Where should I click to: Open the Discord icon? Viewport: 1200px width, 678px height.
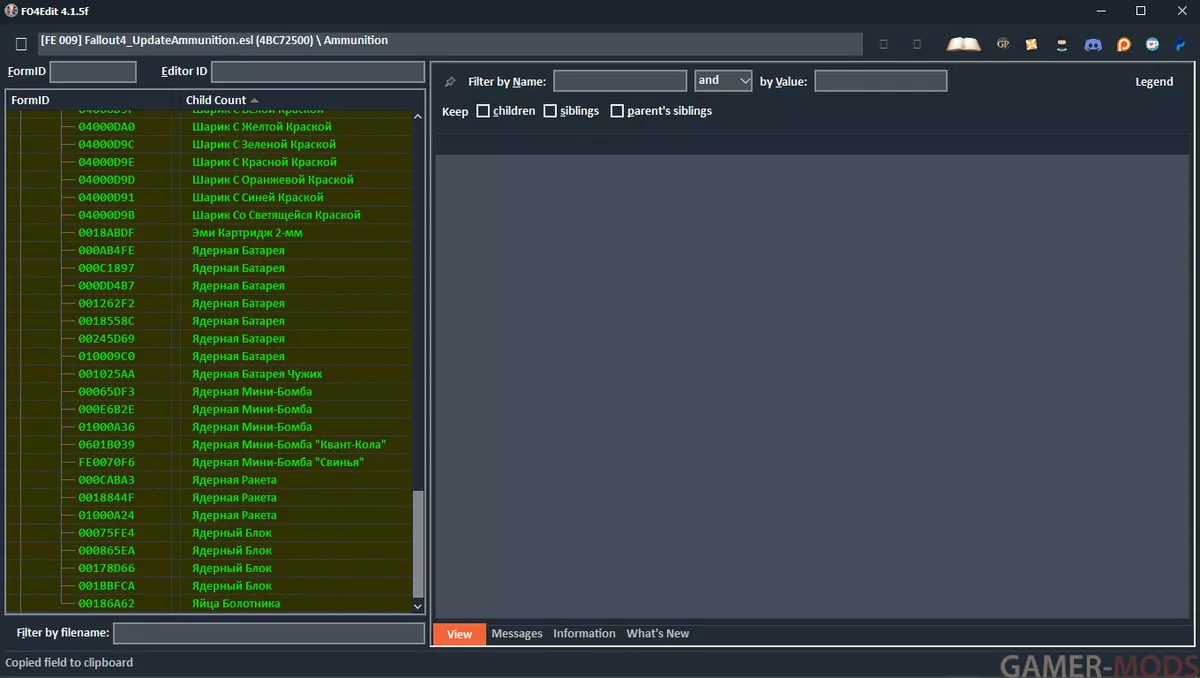(1093, 44)
